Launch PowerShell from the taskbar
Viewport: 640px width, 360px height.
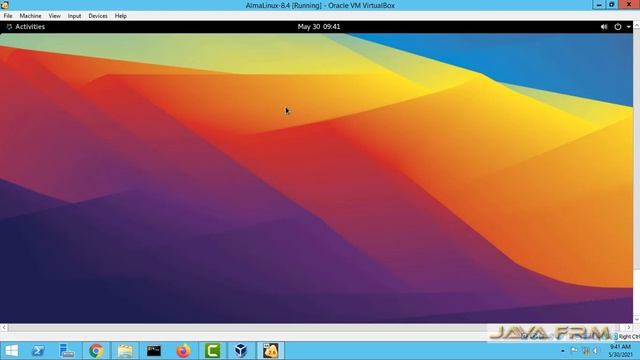point(38,351)
